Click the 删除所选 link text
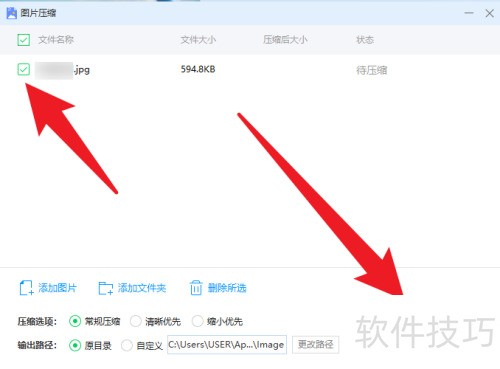Screen dimensions: 500x369 coord(227,288)
